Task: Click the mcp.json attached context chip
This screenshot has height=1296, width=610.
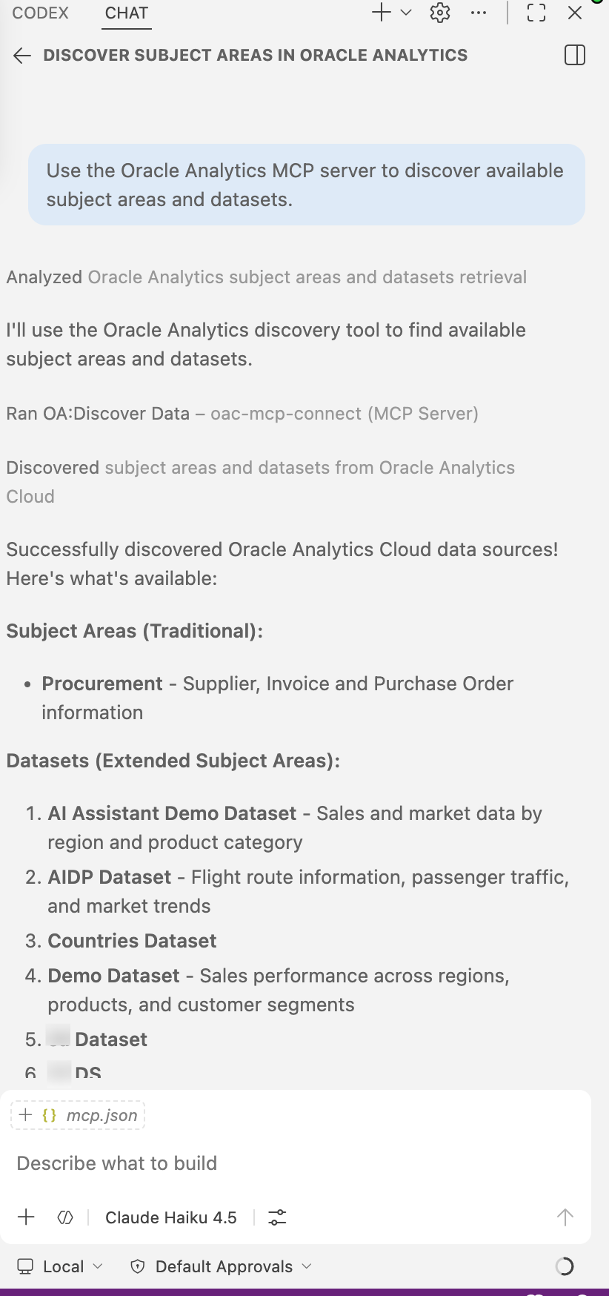Action: point(79,1115)
